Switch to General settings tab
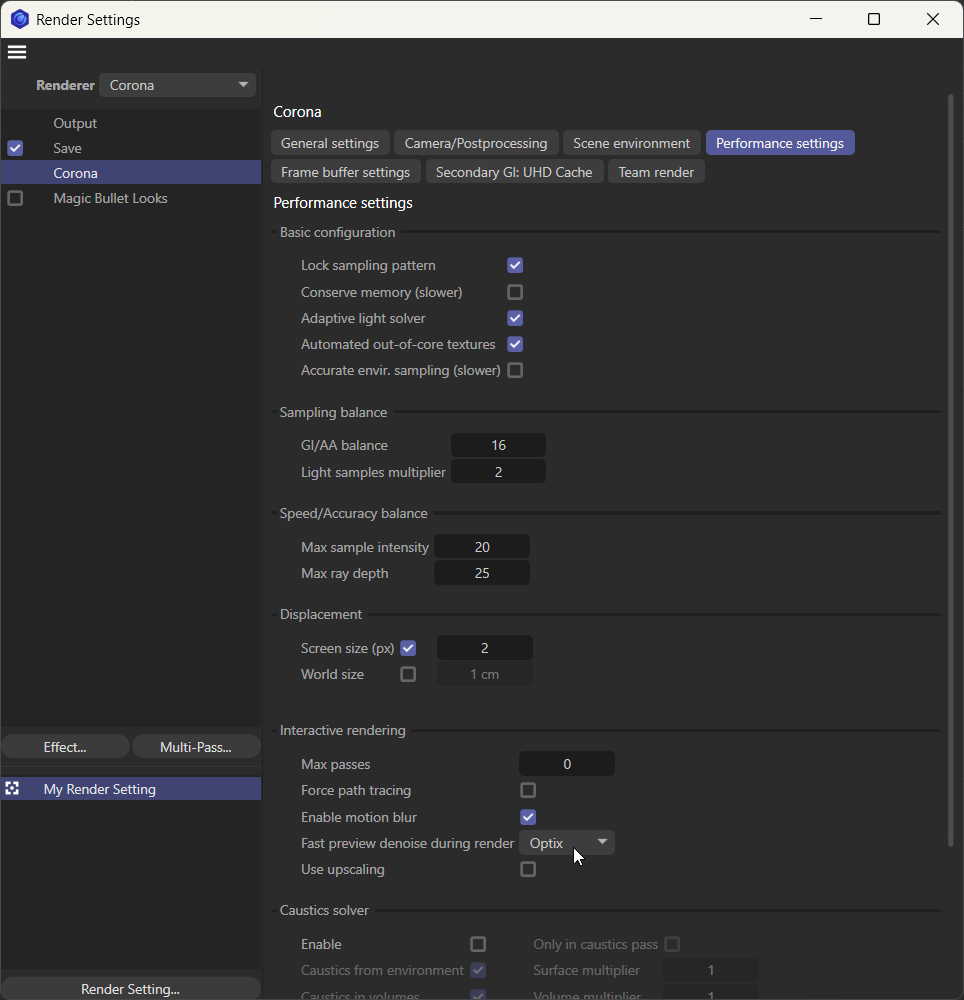This screenshot has width=964, height=1000. [x=330, y=143]
